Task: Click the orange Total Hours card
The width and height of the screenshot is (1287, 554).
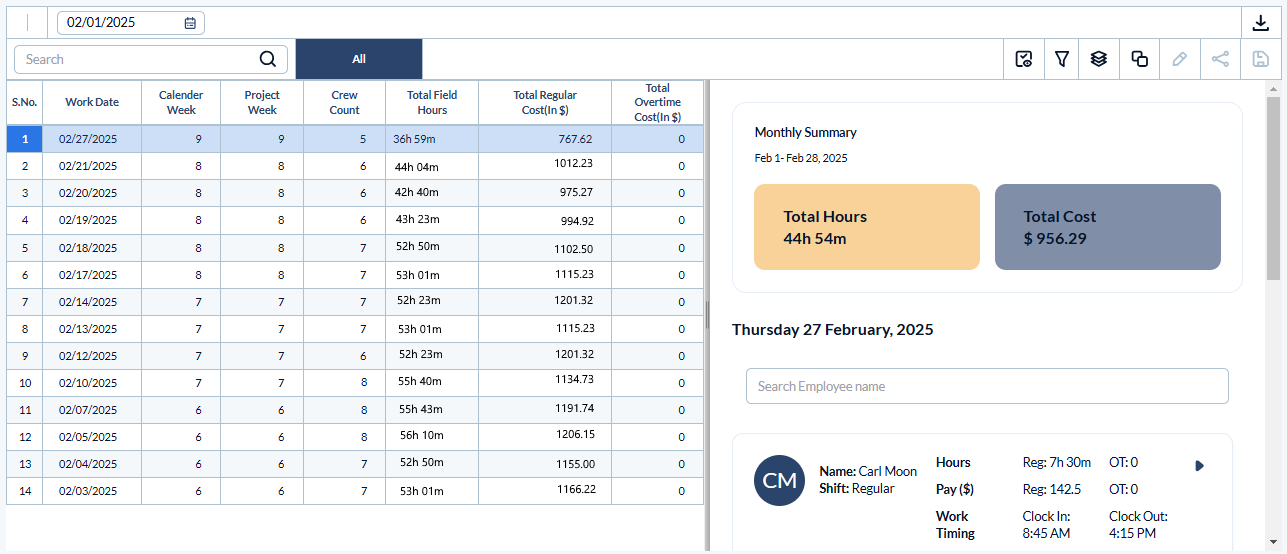Action: click(867, 227)
